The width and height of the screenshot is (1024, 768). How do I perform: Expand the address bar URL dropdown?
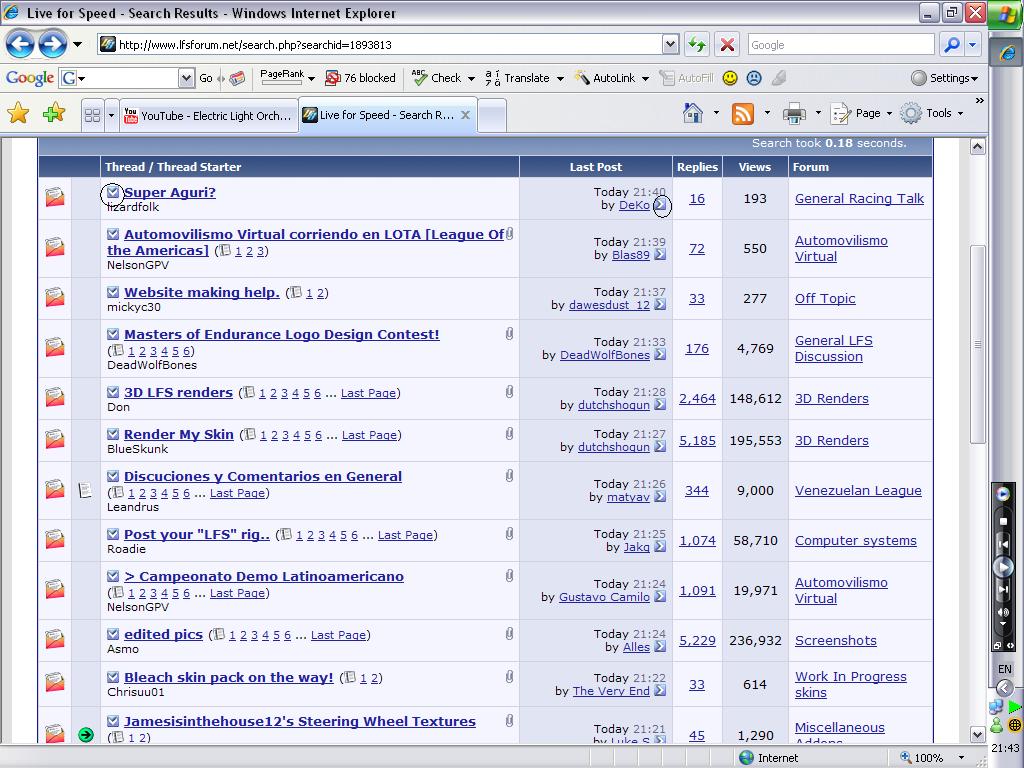pos(671,44)
